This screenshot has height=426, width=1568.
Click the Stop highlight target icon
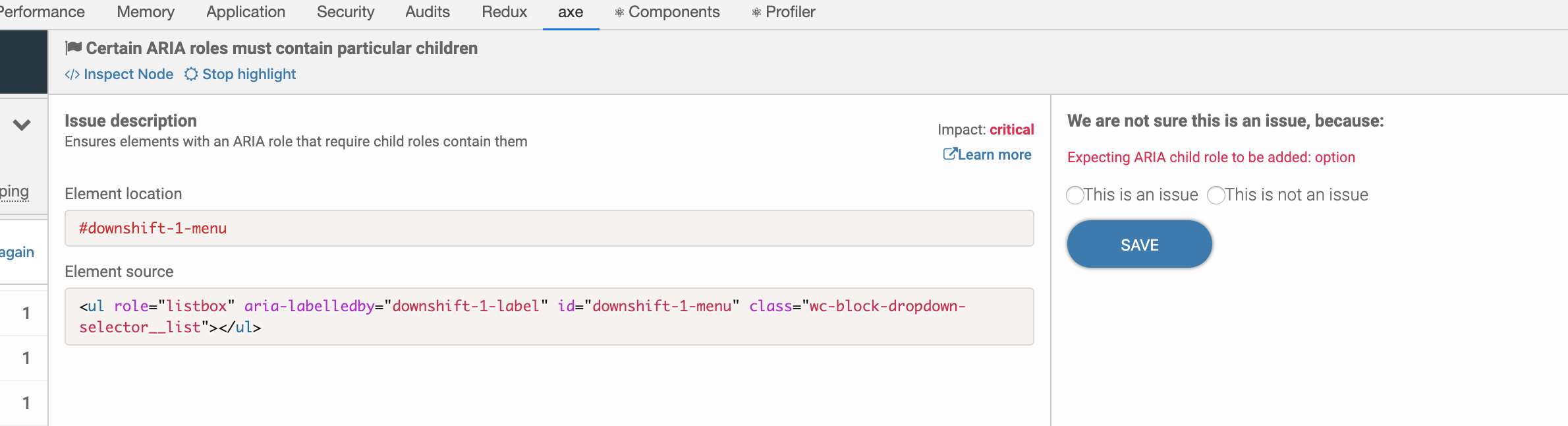(191, 75)
